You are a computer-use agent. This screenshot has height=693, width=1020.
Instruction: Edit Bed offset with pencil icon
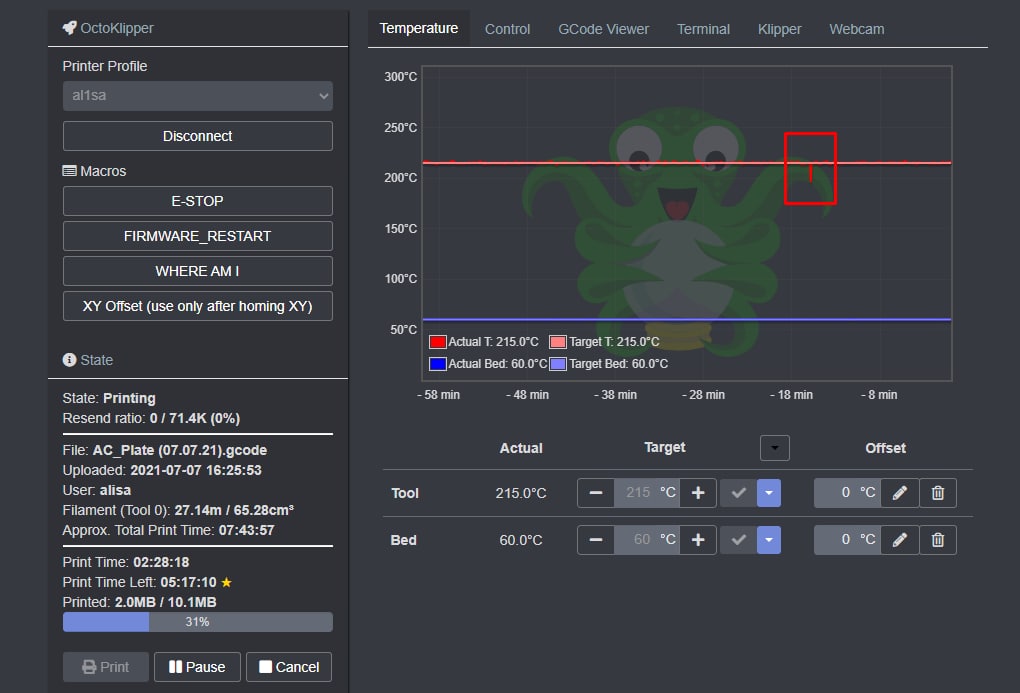[x=900, y=540]
